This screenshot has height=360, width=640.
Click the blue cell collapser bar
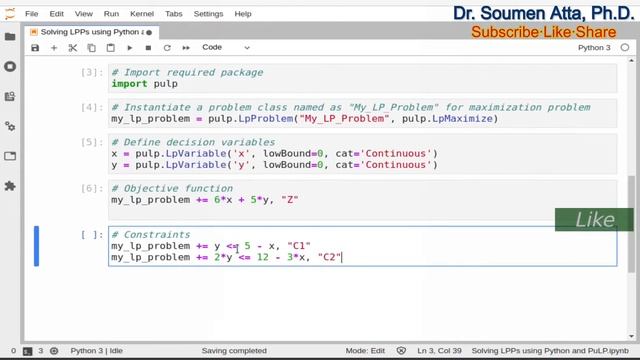click(x=36, y=246)
